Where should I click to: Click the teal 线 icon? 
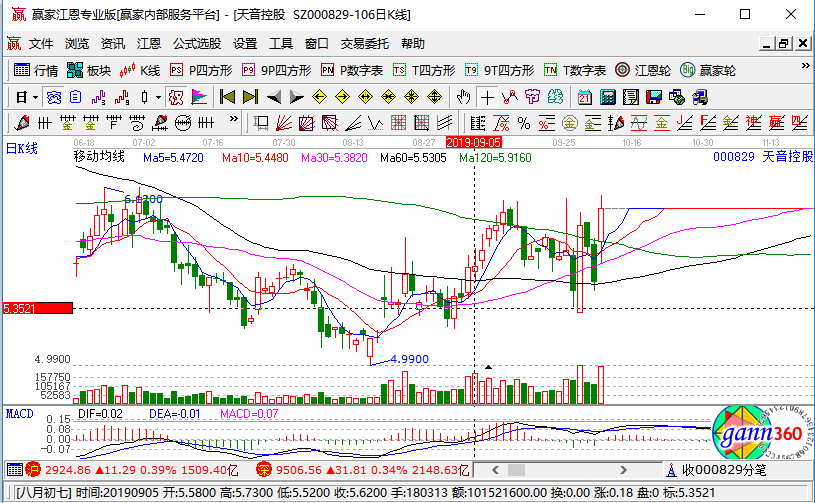[556, 97]
